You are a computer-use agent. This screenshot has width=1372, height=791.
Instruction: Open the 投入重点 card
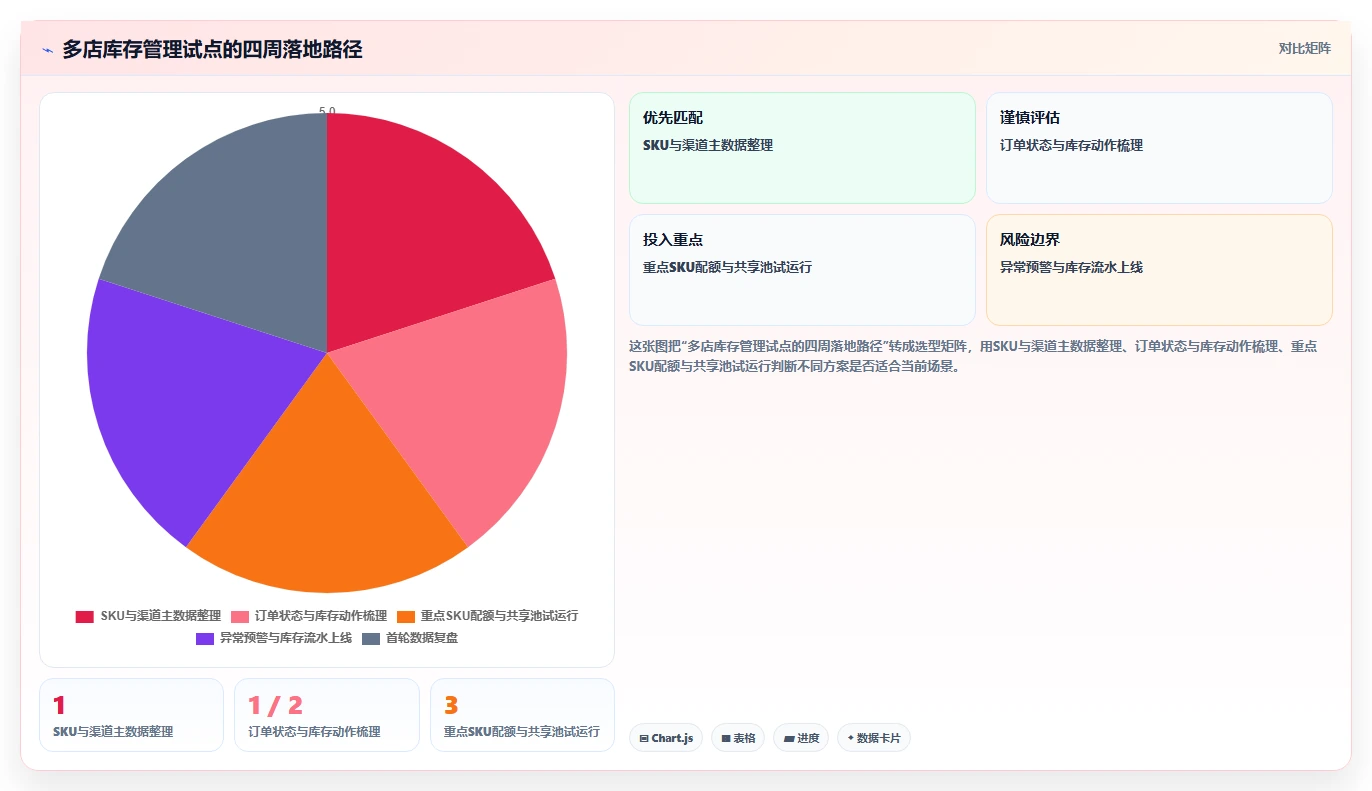click(802, 270)
